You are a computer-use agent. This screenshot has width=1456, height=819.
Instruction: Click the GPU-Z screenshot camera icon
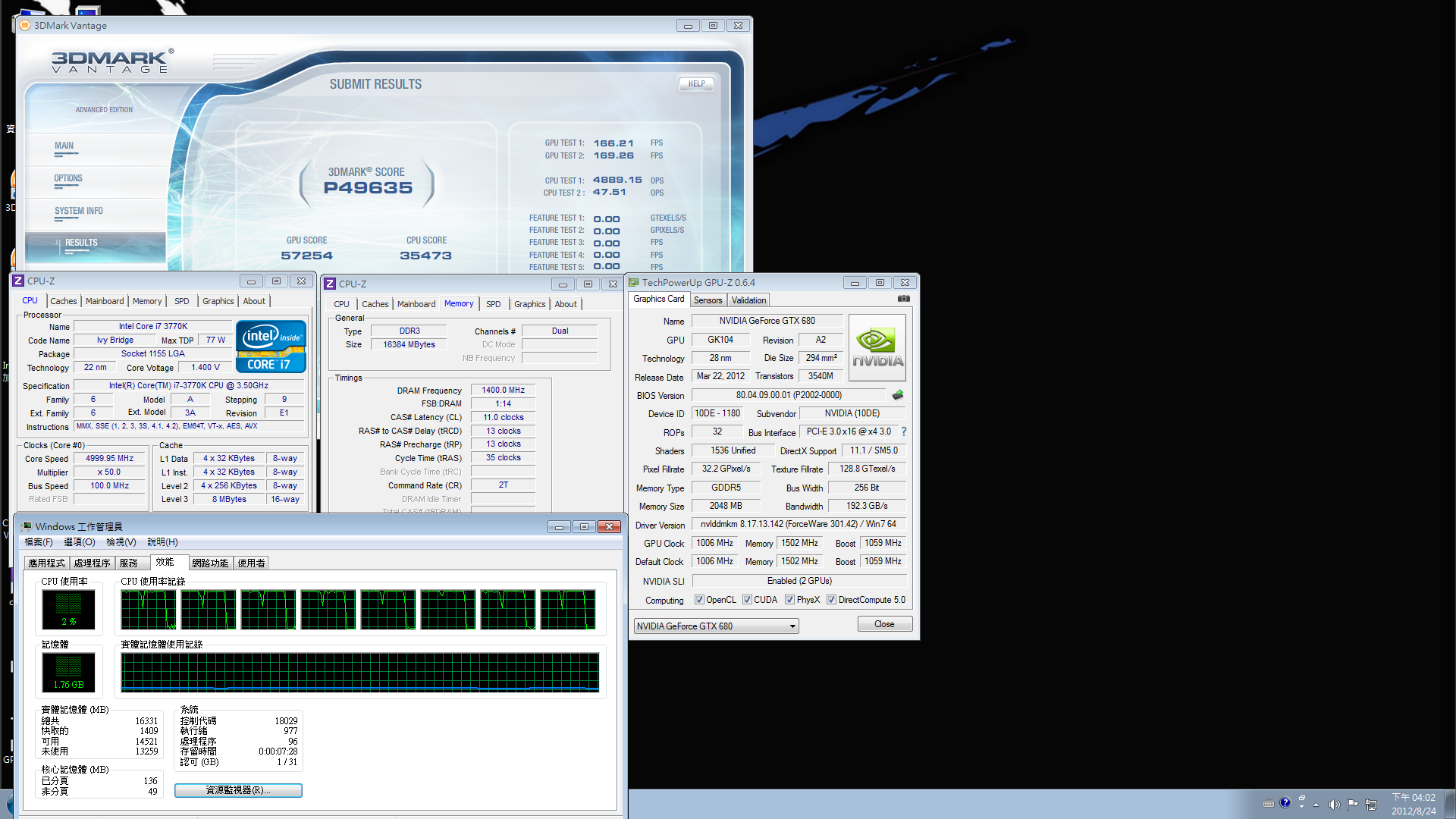904,299
